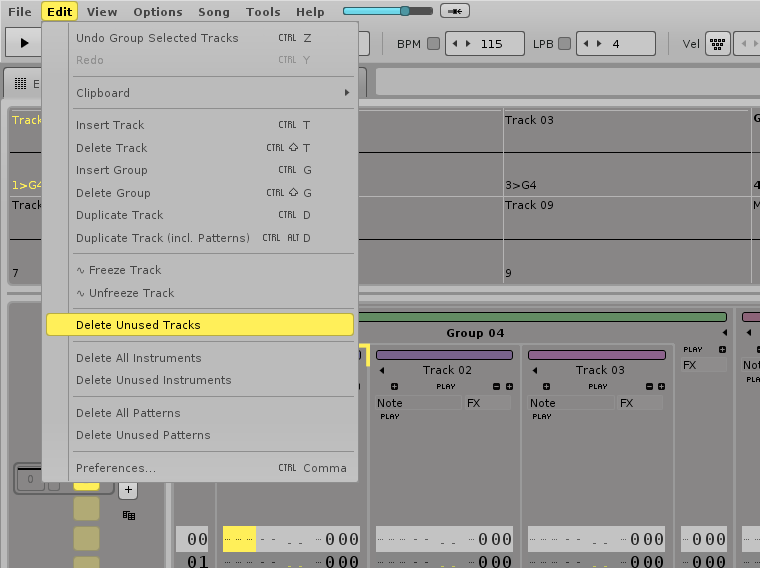The width and height of the screenshot is (760, 568).
Task: Collapse Track 02 with its arrow
Action: (x=382, y=370)
